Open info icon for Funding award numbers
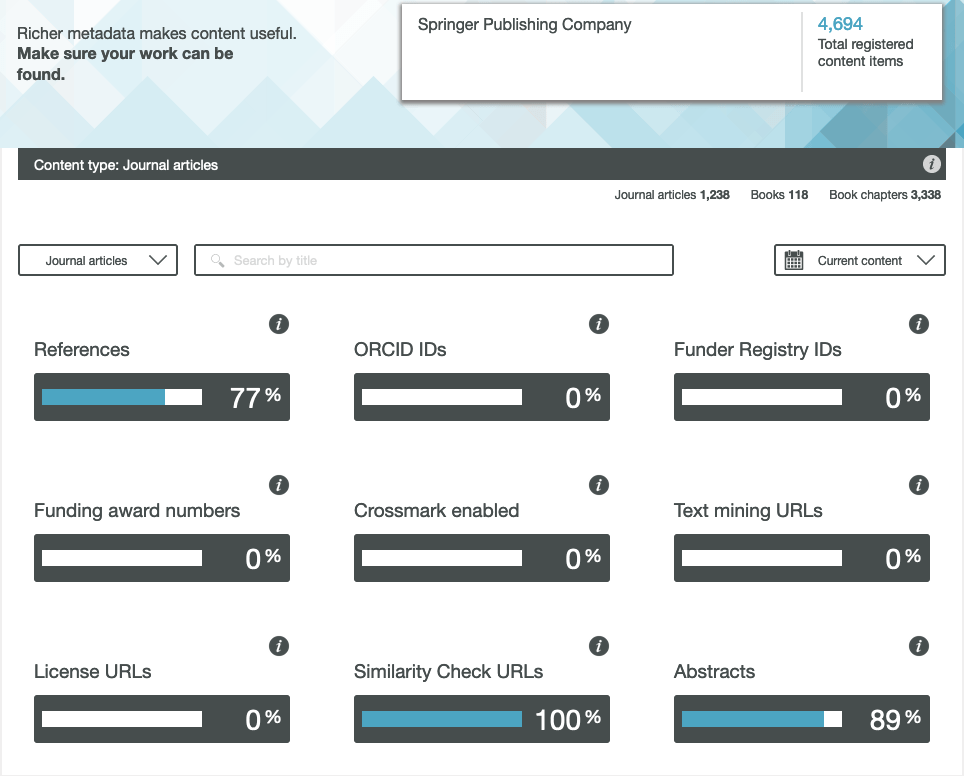The width and height of the screenshot is (964, 776). [279, 485]
